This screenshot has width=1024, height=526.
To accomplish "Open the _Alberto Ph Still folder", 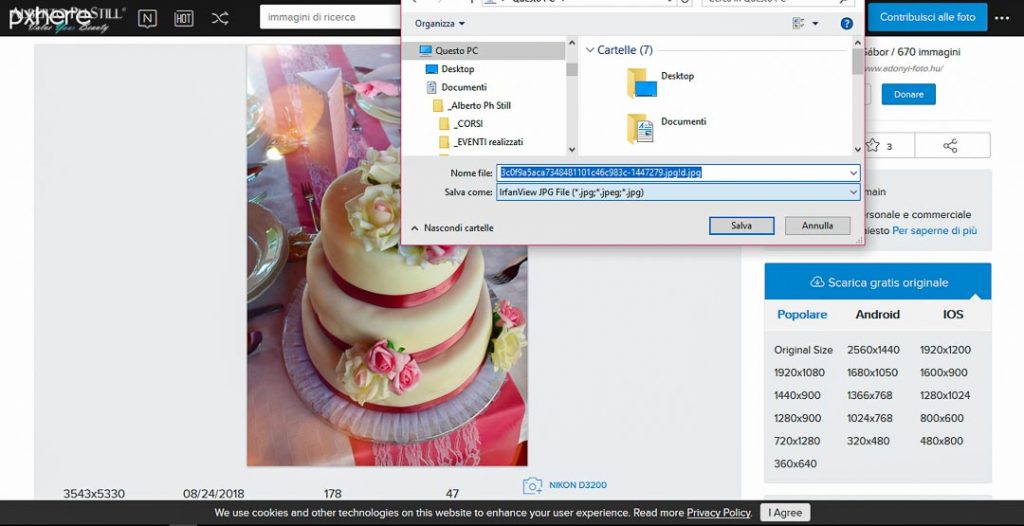I will pos(472,105).
